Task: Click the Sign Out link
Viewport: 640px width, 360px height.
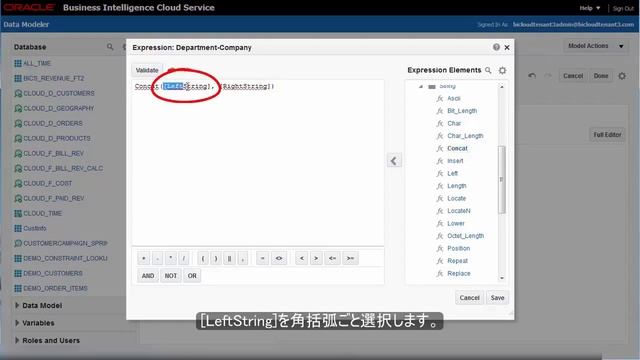Action: (x=623, y=8)
